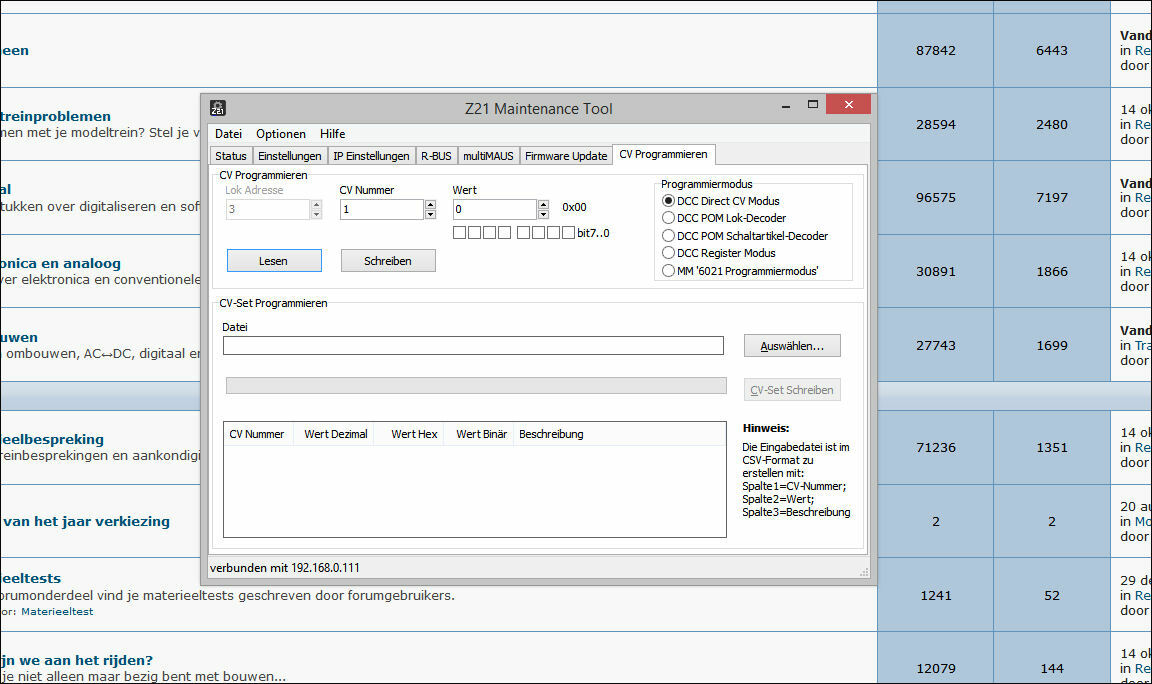Select DCC Direct CV Modus radio button
The height and width of the screenshot is (684, 1152).
pos(668,201)
